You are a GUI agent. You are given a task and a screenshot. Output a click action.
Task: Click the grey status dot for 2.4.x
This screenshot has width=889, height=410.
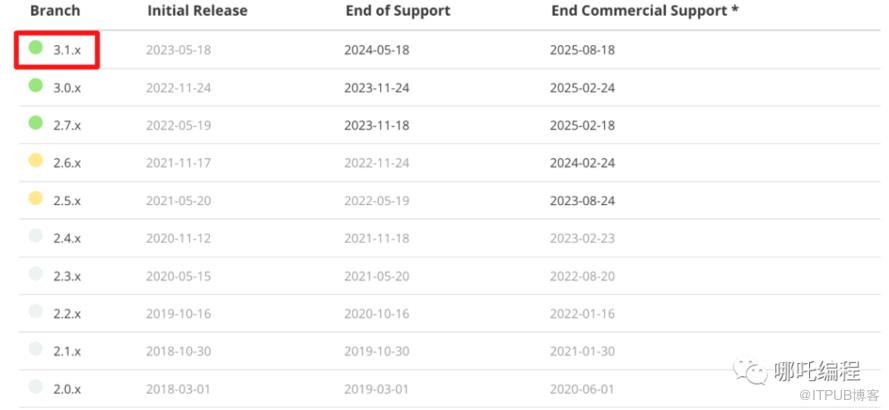pyautogui.click(x=36, y=236)
